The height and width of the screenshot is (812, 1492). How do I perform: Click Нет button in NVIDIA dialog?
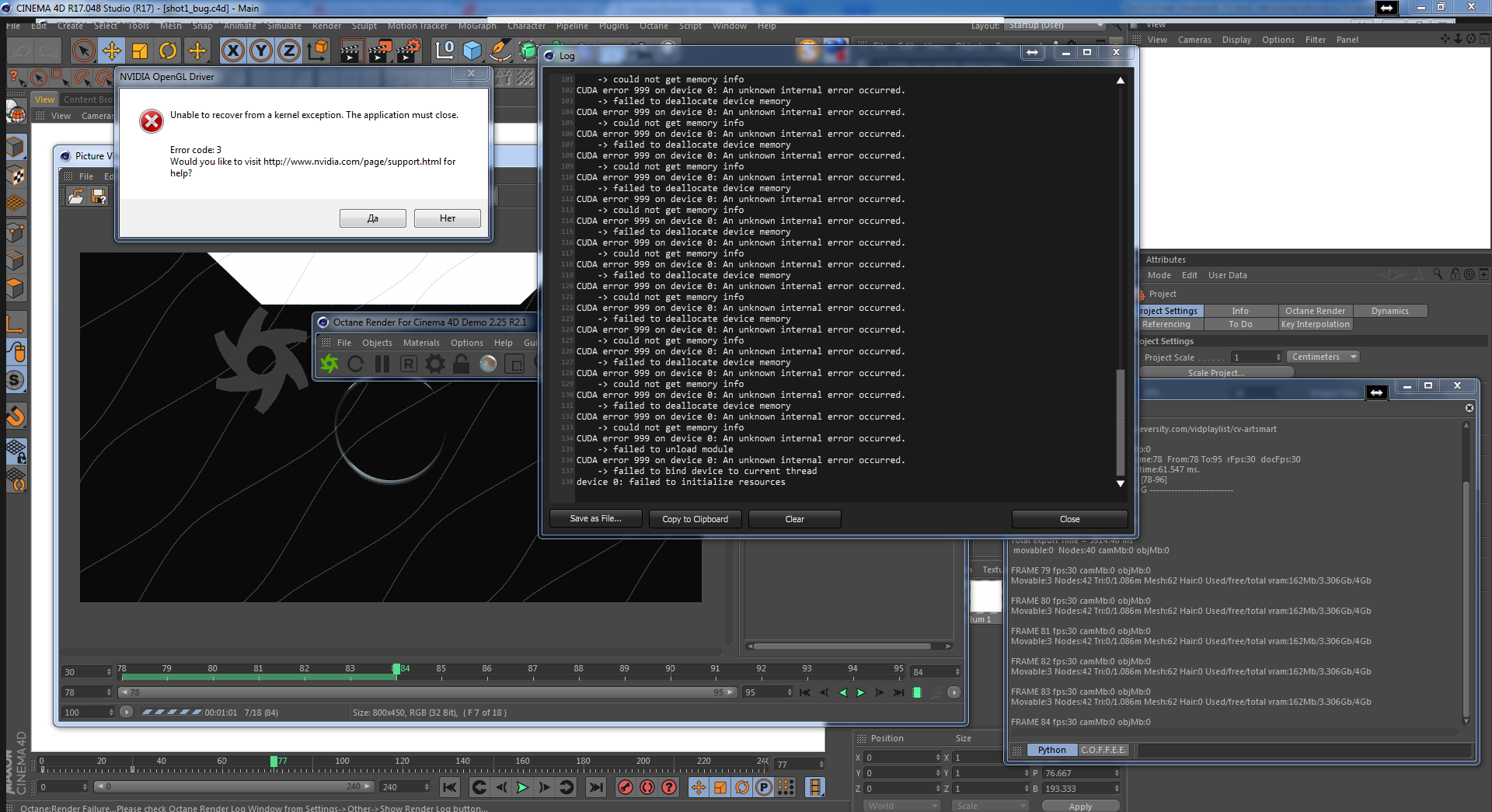448,218
